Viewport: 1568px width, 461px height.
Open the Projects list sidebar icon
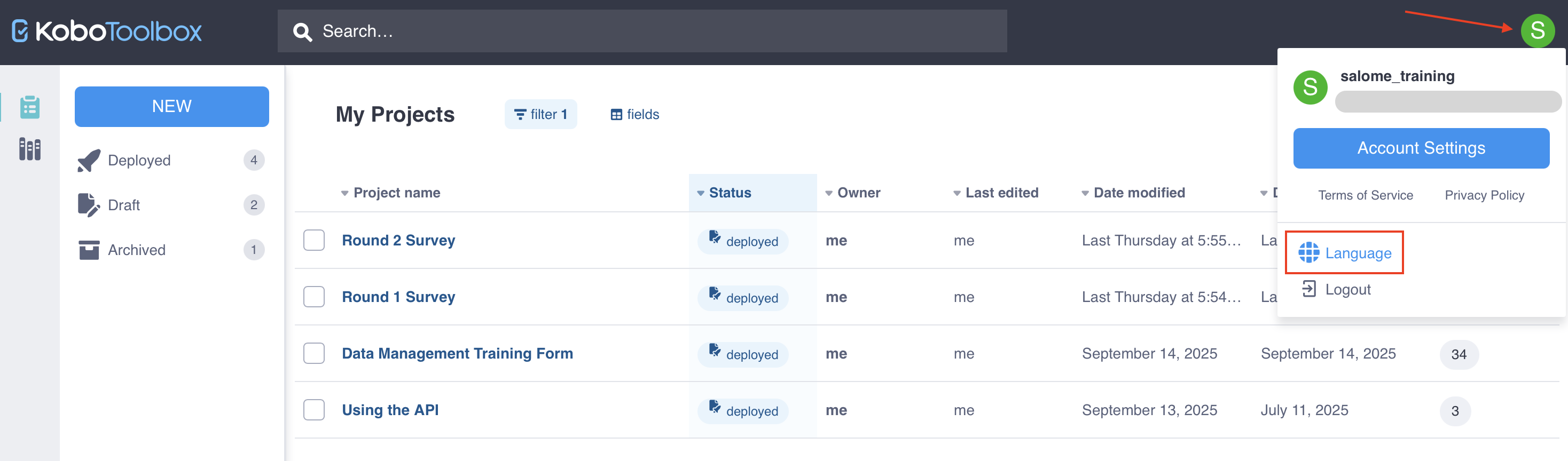29,107
